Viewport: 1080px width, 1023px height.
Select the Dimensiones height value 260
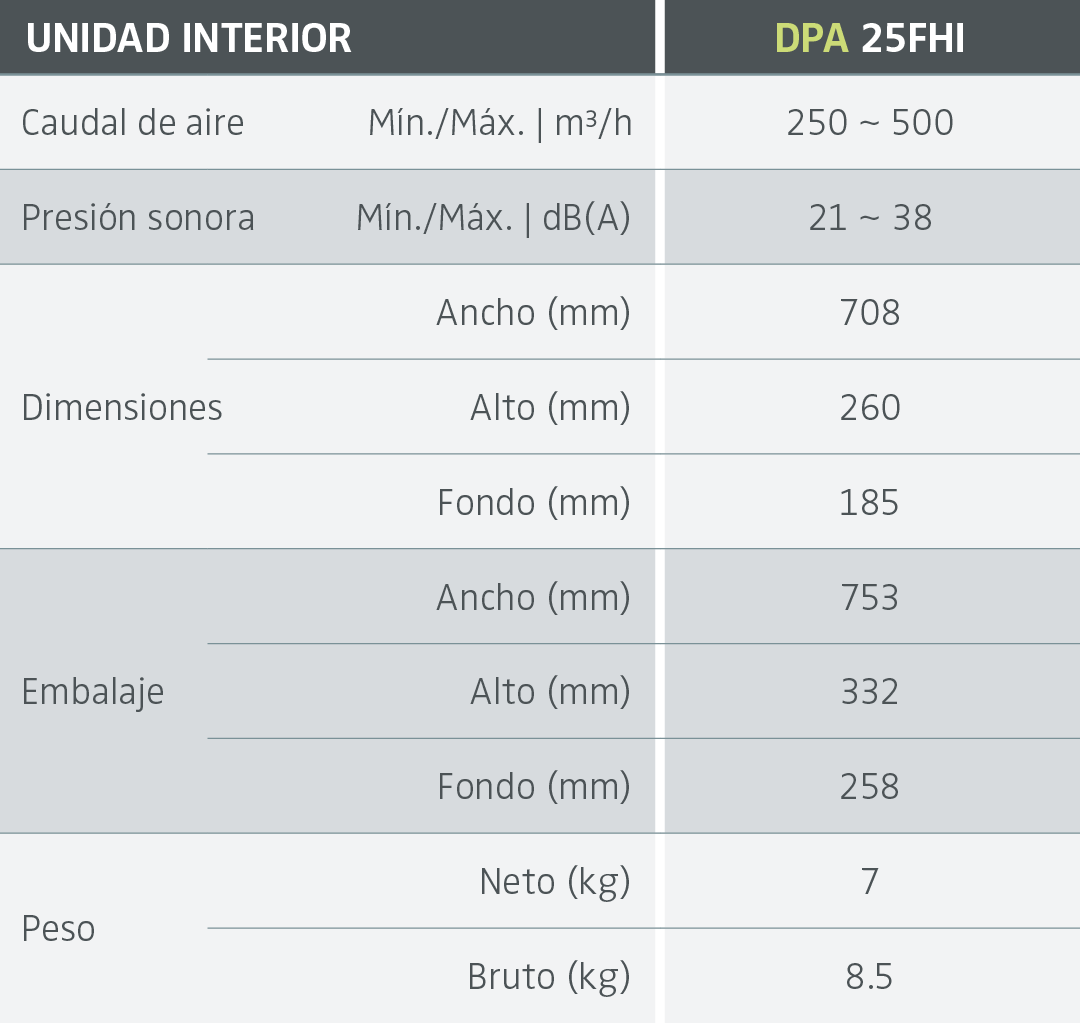(x=870, y=408)
